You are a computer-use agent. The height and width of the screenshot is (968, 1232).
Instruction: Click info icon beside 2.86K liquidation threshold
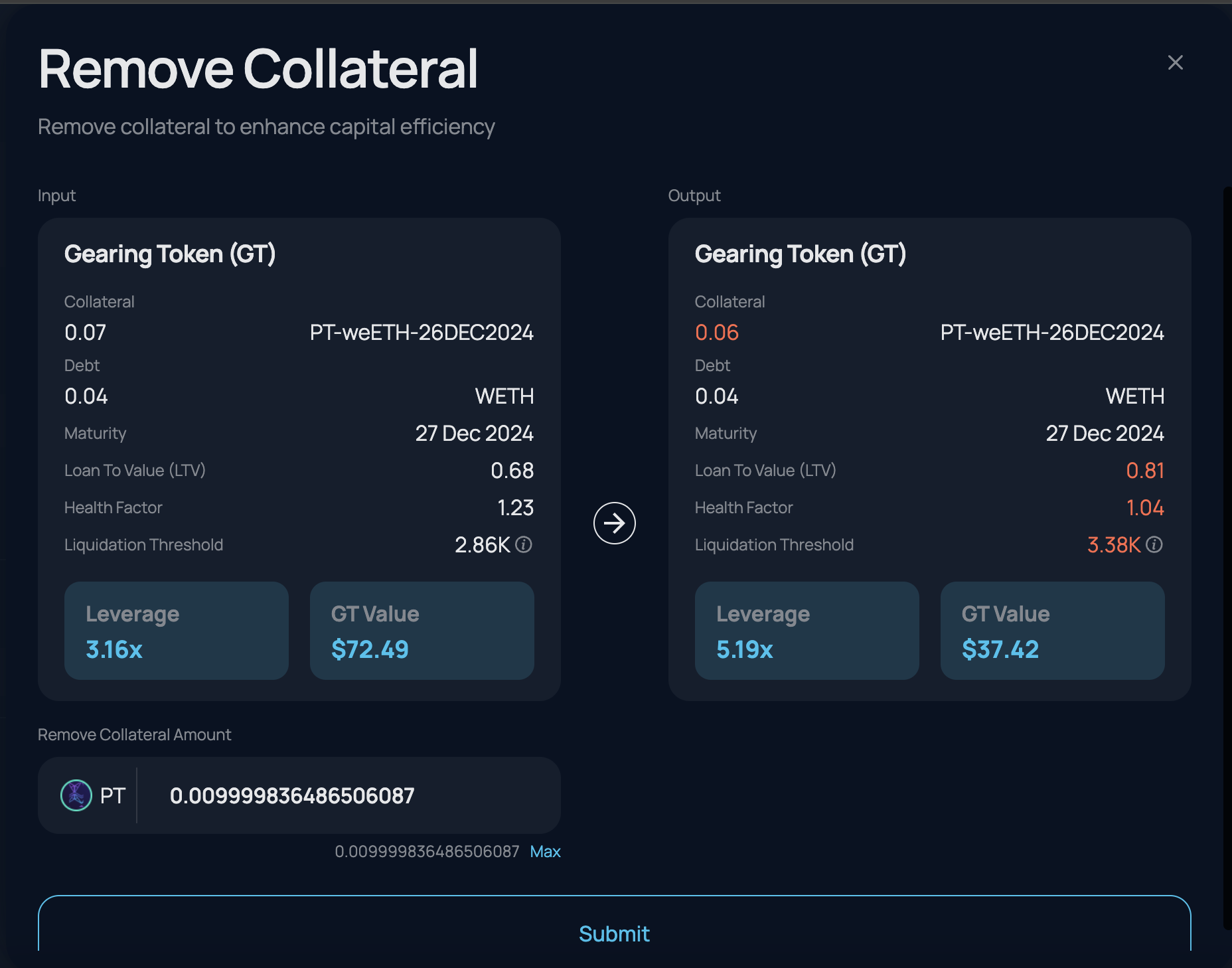pos(524,544)
